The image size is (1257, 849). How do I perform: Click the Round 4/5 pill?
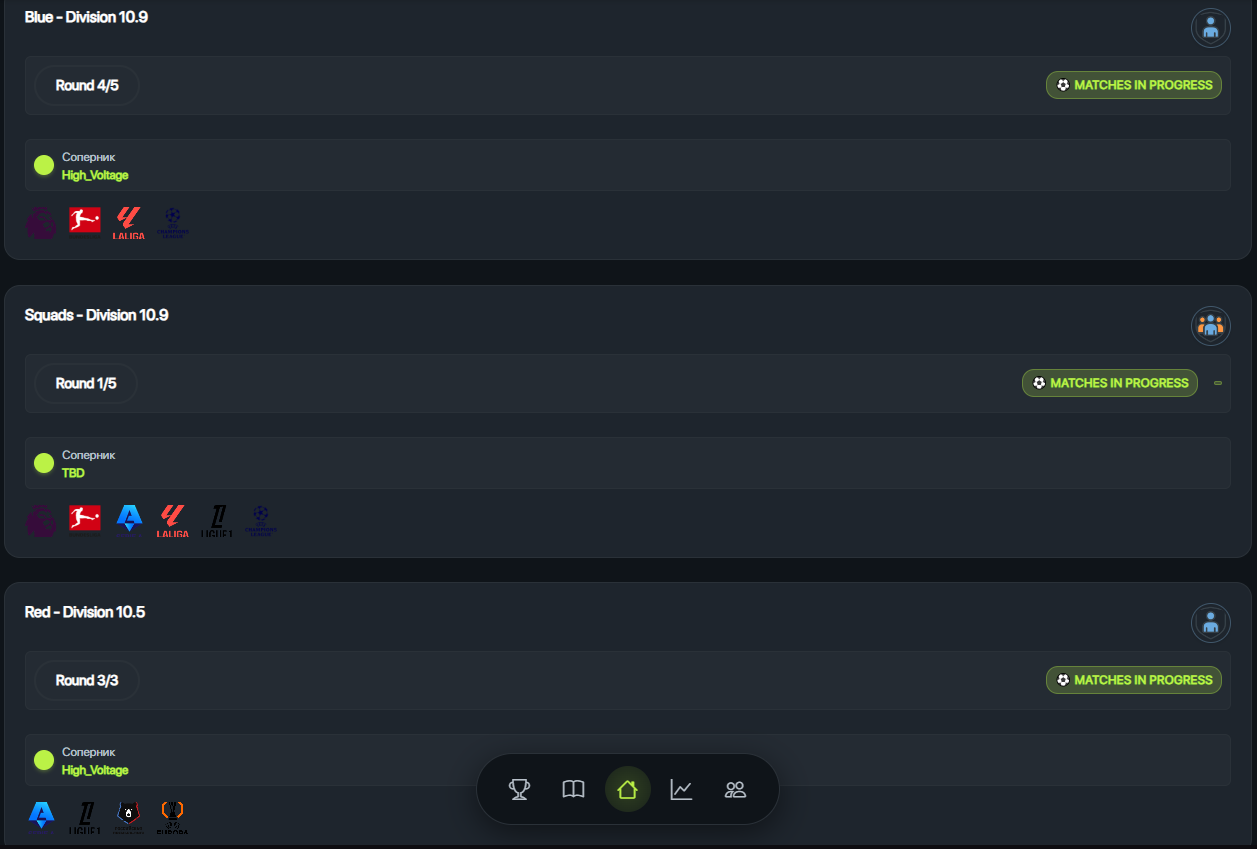[x=87, y=86]
